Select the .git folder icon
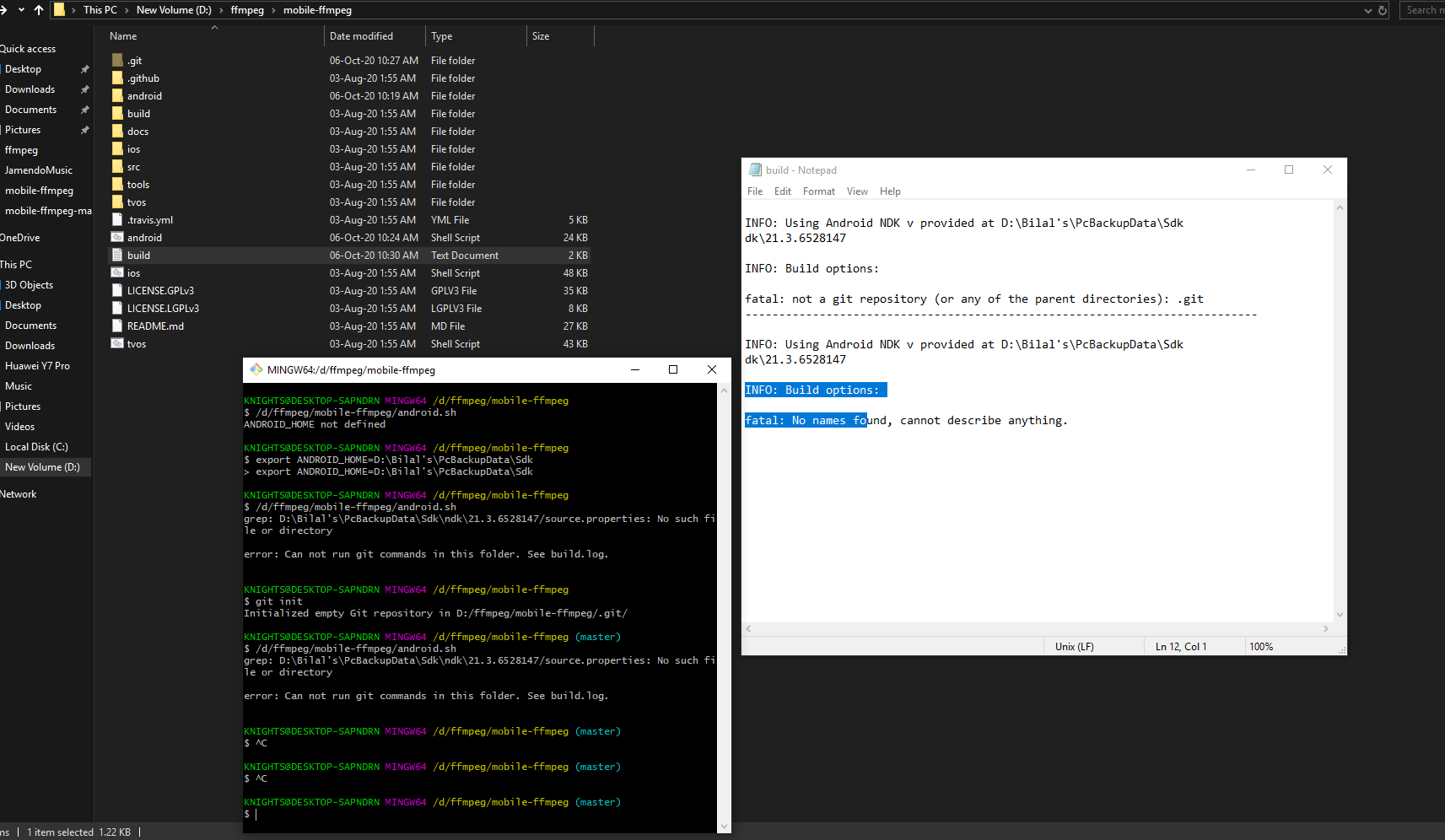 (x=117, y=60)
